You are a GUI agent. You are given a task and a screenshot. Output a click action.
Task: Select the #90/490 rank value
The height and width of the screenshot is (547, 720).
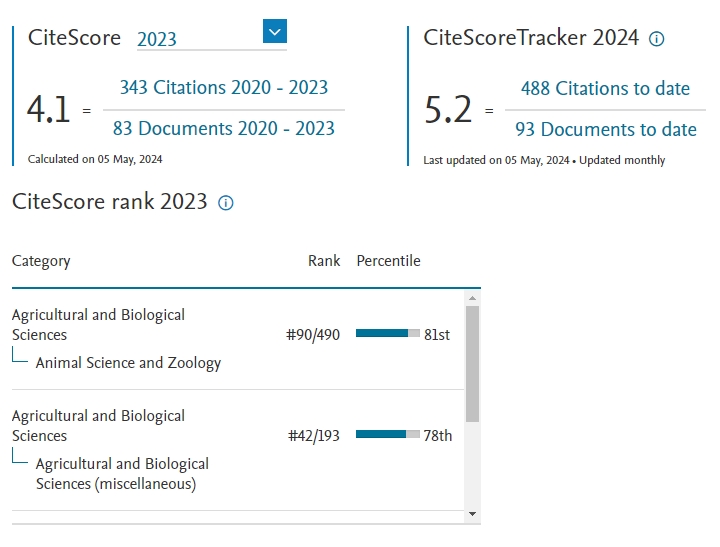[x=313, y=335]
